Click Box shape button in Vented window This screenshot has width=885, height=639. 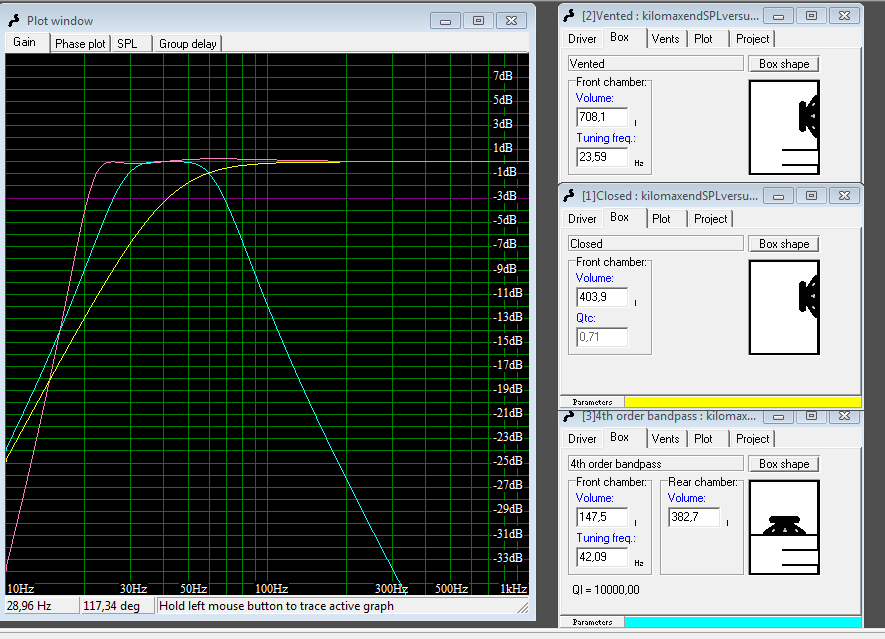pos(784,64)
